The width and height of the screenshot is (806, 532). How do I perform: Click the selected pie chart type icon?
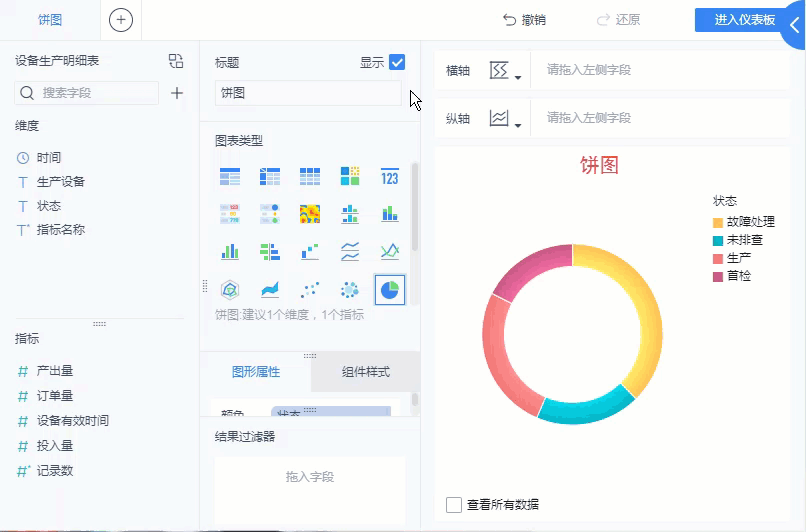pyautogui.click(x=390, y=290)
